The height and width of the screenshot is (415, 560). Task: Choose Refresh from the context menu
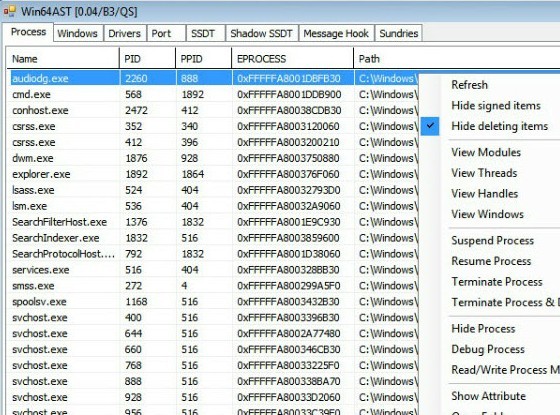click(469, 85)
